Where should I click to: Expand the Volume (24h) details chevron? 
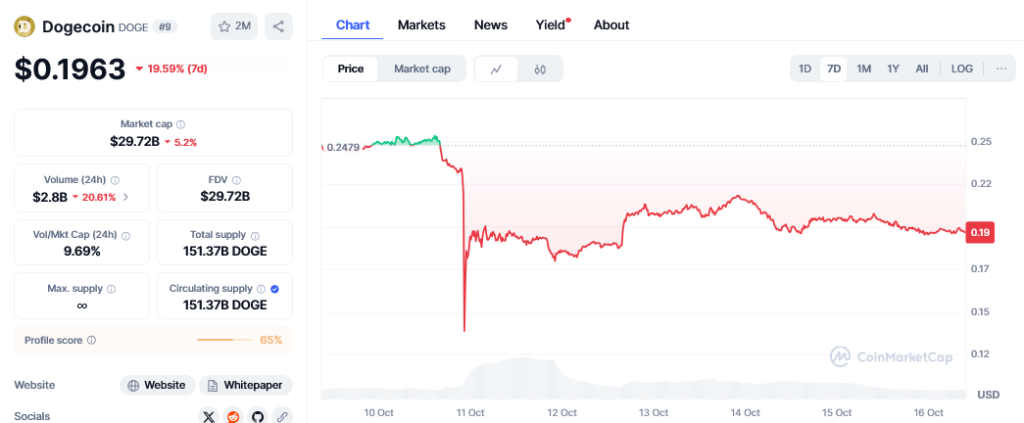[x=126, y=197]
